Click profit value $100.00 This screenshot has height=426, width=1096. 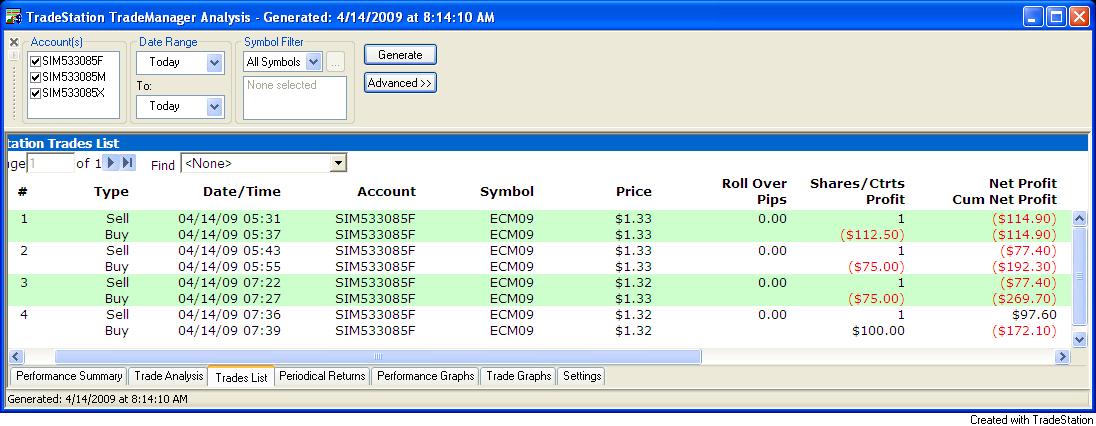(x=879, y=331)
